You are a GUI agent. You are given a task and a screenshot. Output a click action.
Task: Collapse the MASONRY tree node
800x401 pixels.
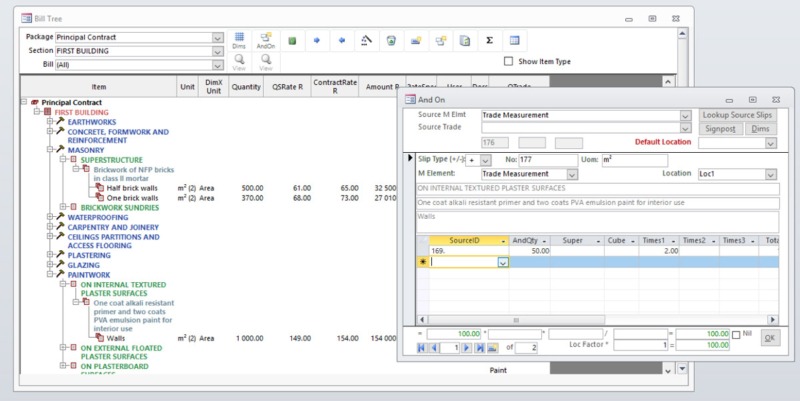[50, 149]
